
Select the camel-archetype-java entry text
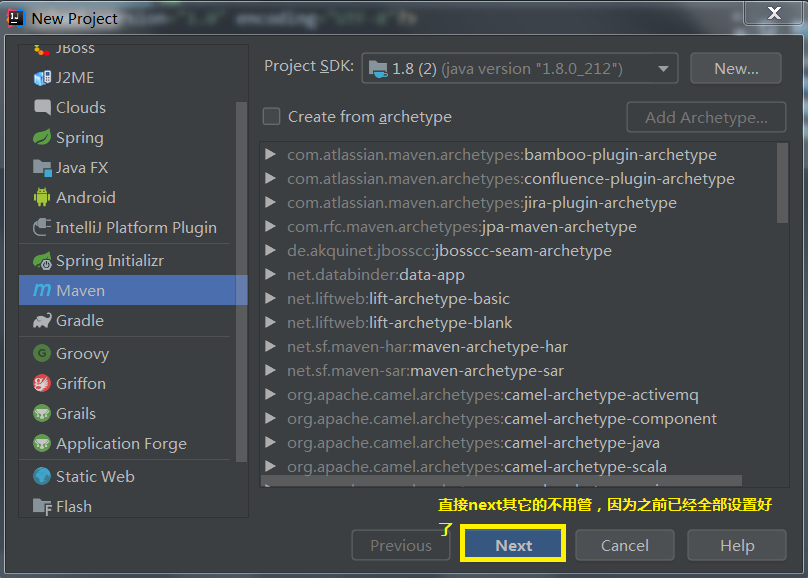coord(473,443)
